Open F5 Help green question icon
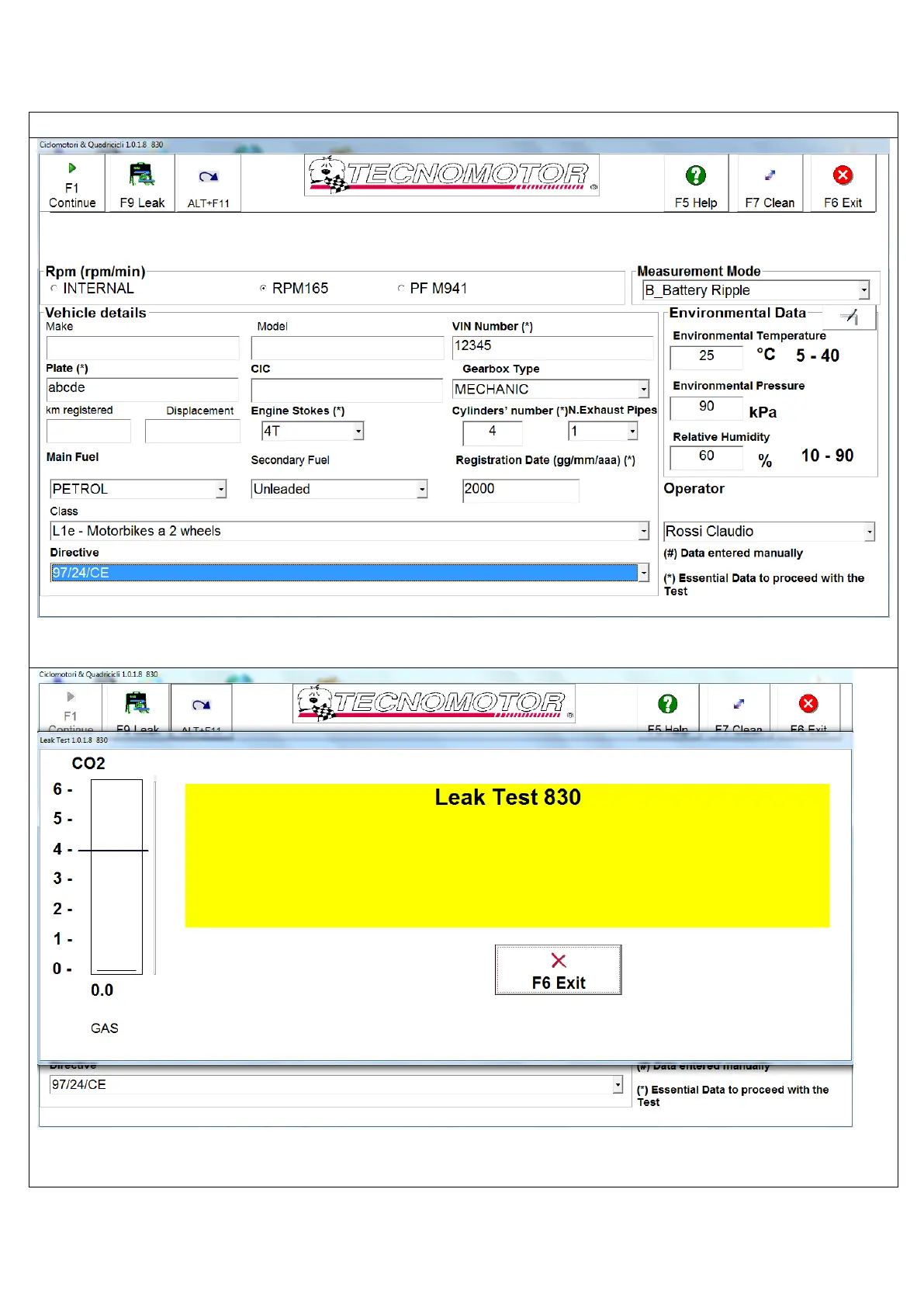Viewport: 924px width, 1307px height. pyautogui.click(x=696, y=175)
